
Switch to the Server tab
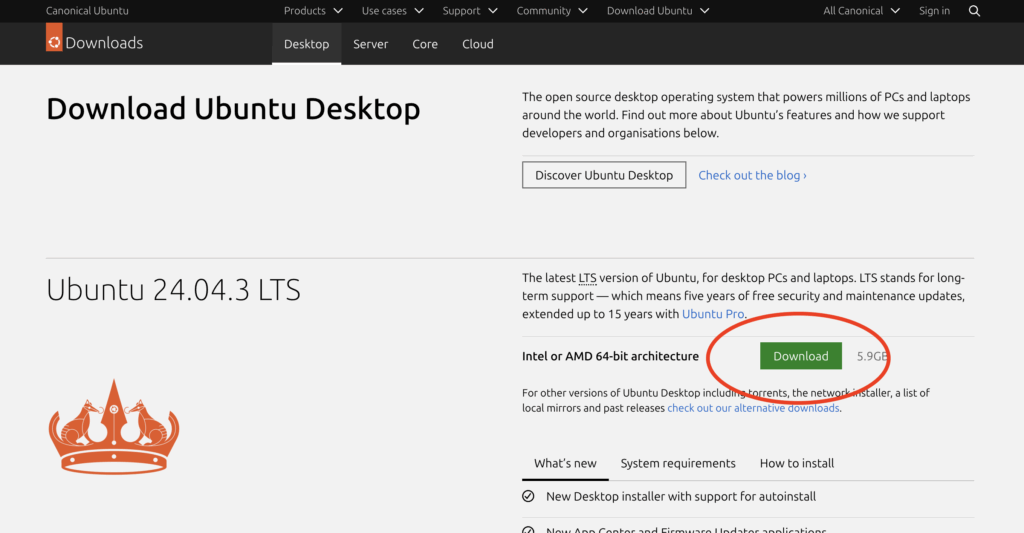[x=370, y=44]
